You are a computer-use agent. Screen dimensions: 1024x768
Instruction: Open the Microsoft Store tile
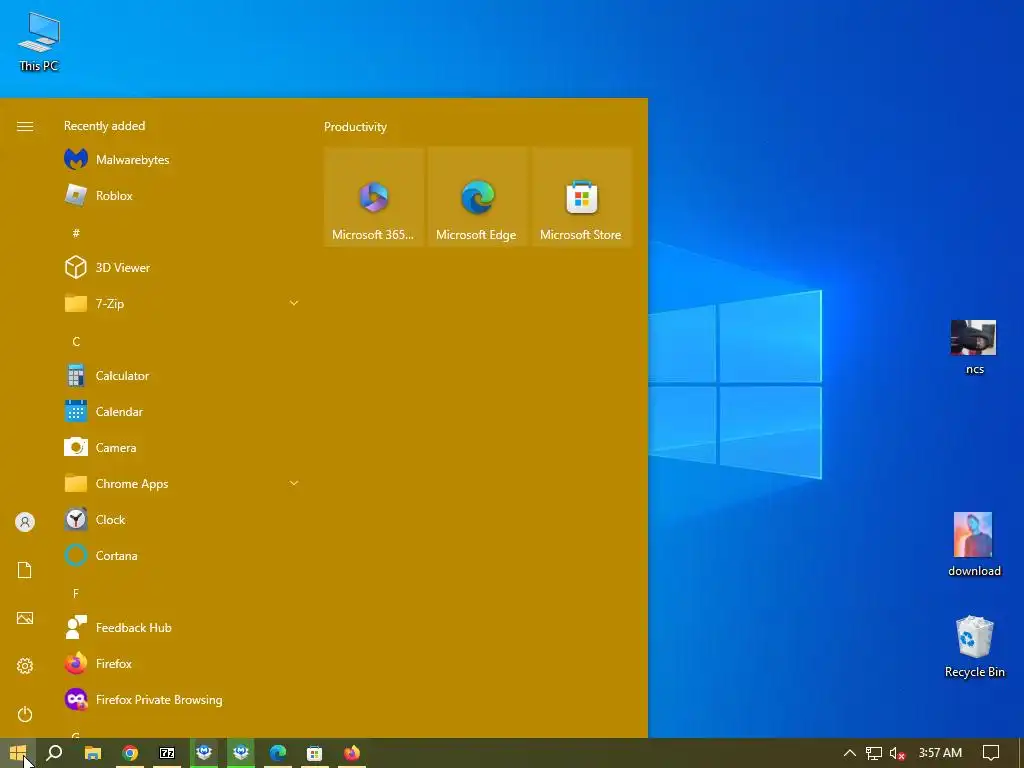[581, 197]
